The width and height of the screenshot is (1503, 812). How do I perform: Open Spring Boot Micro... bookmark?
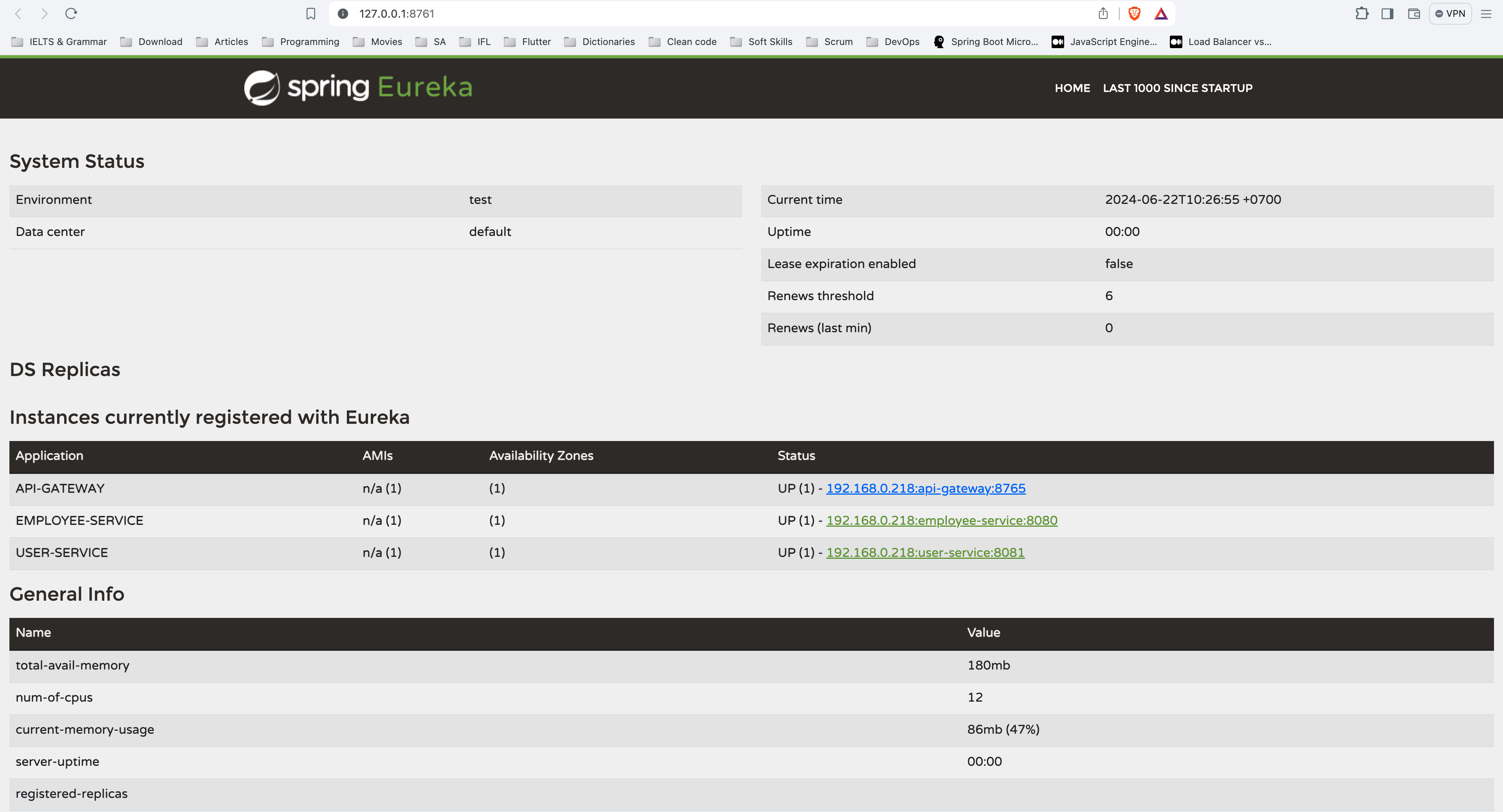(x=986, y=41)
